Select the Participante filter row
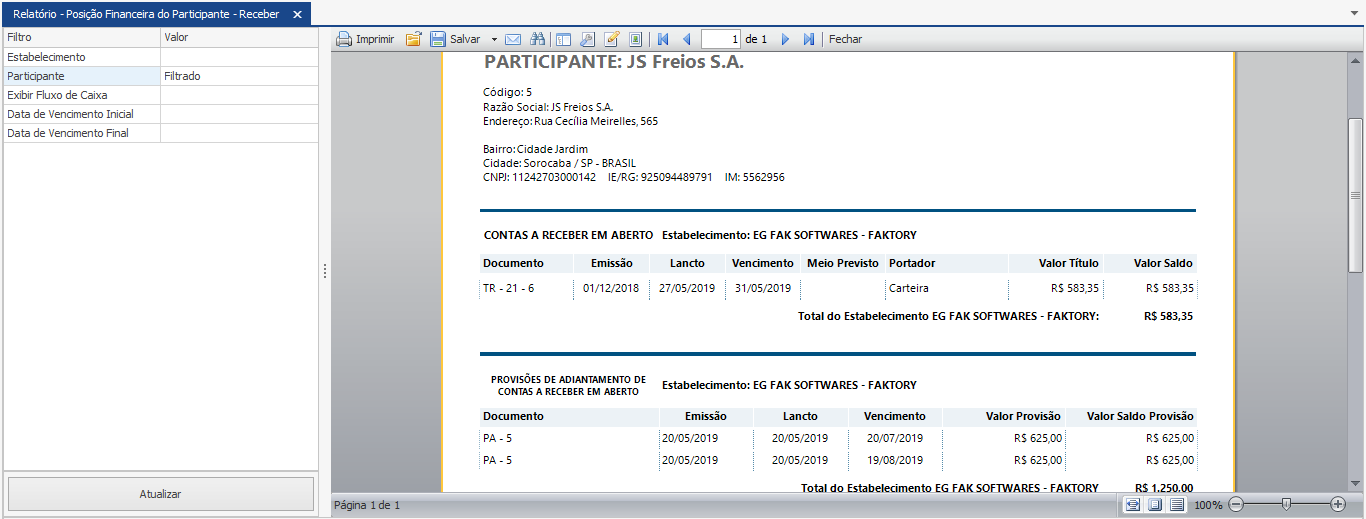 pos(82,76)
